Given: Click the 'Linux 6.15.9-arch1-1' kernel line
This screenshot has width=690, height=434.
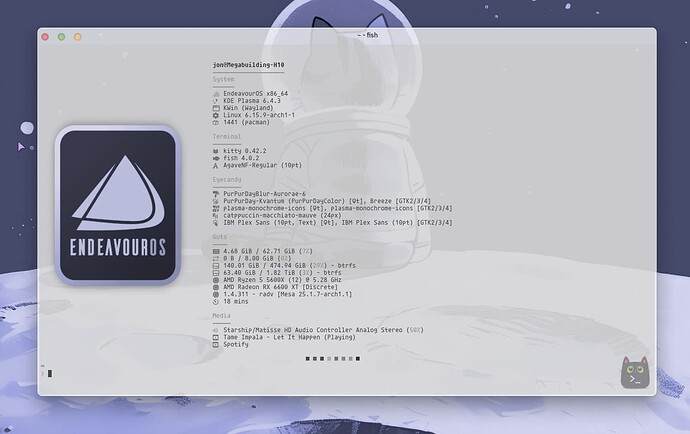Looking at the screenshot, I should (x=259, y=115).
